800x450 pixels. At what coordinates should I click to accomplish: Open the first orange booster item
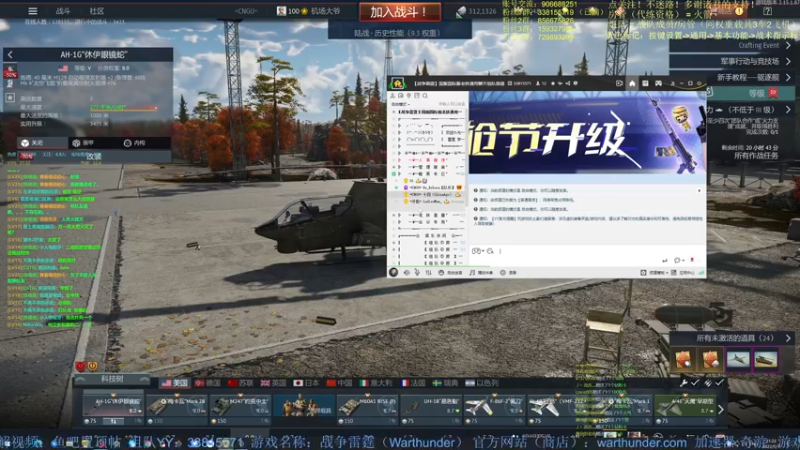pyautogui.click(x=683, y=360)
